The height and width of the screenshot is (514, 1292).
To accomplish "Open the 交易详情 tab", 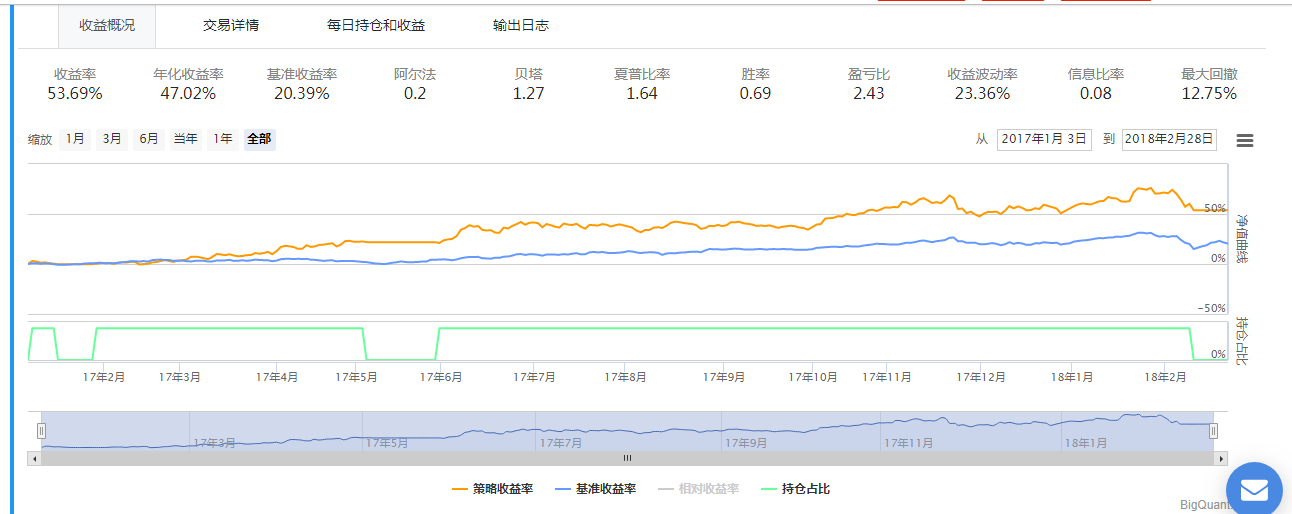I will (x=231, y=25).
